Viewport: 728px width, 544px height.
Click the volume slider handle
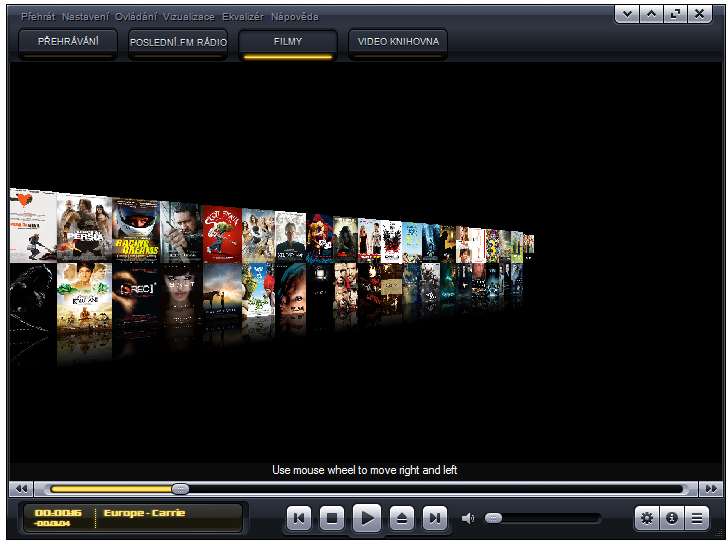(494, 518)
